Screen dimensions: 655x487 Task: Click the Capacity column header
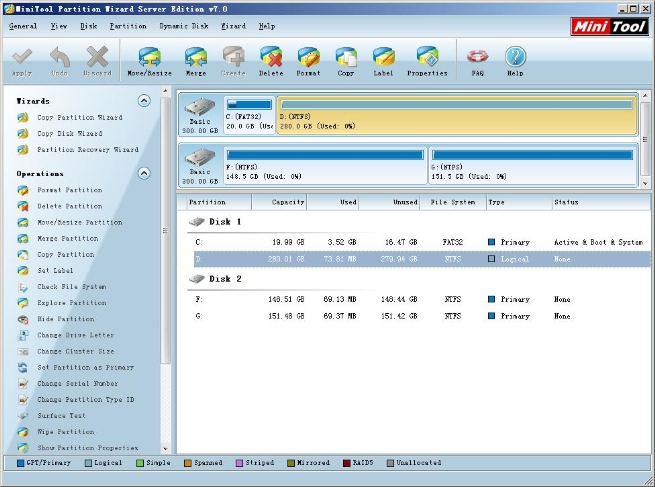[279, 202]
